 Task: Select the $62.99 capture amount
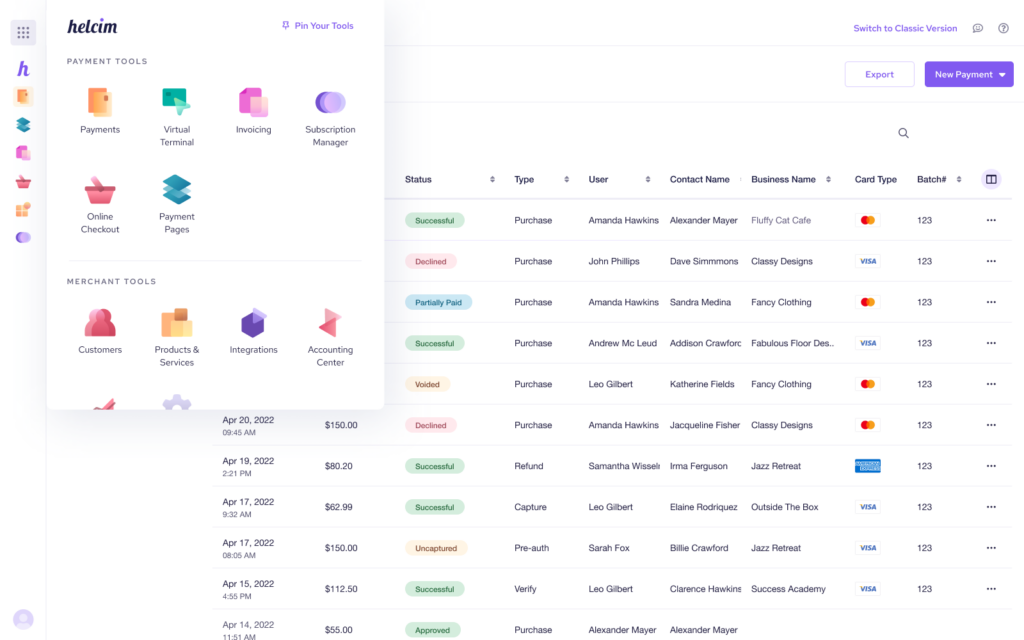(x=338, y=507)
